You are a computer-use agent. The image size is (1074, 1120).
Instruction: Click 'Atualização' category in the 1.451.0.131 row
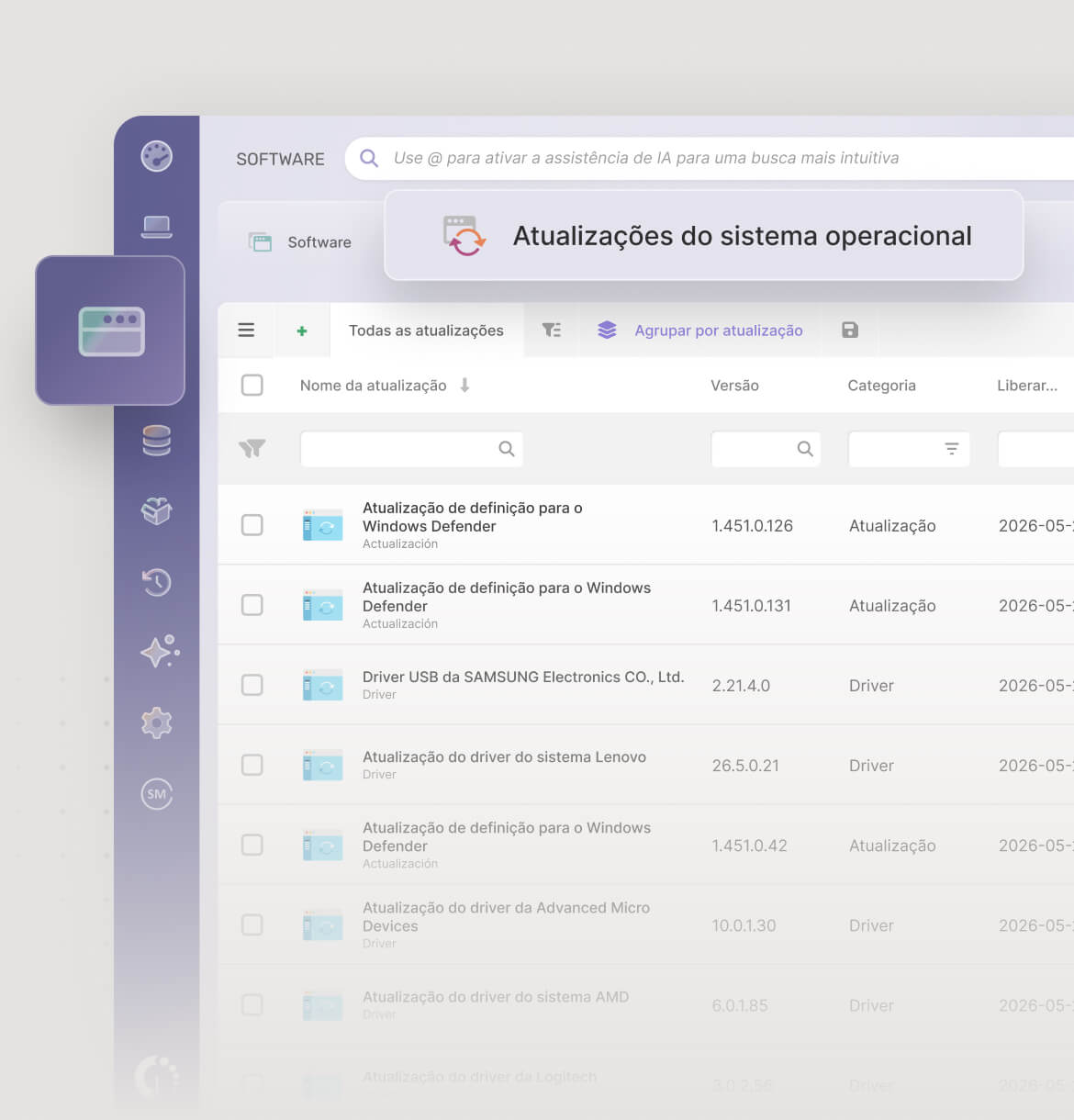pos(892,606)
